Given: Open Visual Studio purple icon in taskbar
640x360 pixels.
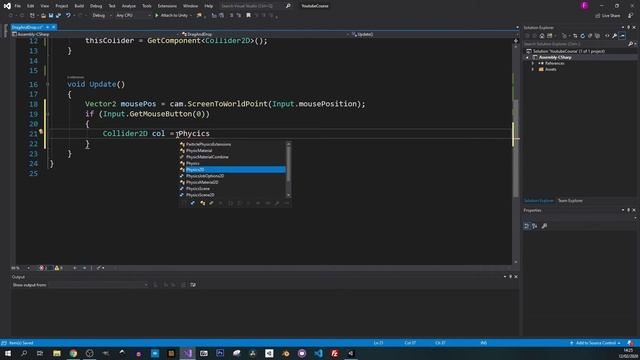Looking at the screenshot, I should 187,353.
